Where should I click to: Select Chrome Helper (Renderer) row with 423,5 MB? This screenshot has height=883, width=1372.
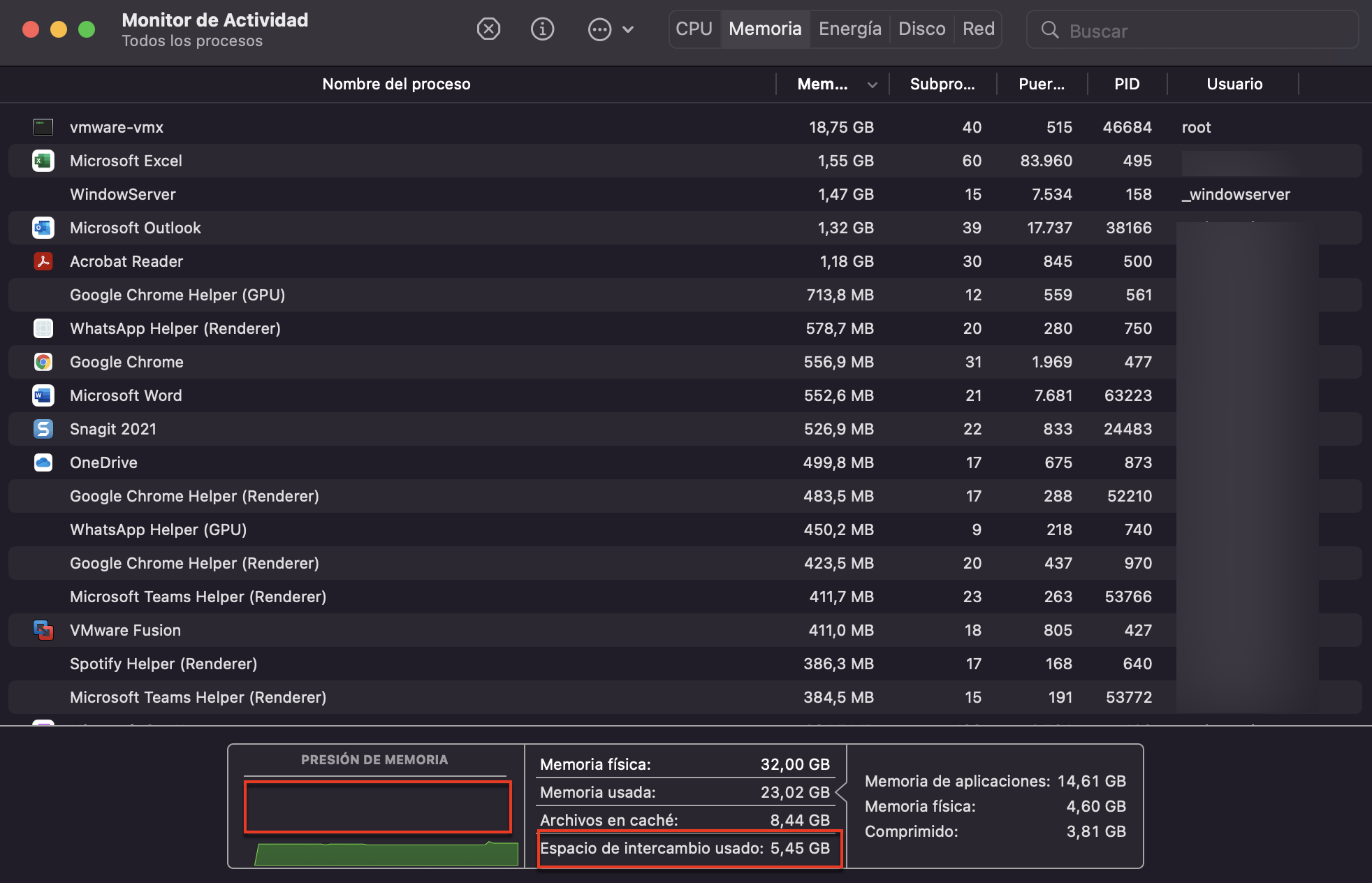685,563
